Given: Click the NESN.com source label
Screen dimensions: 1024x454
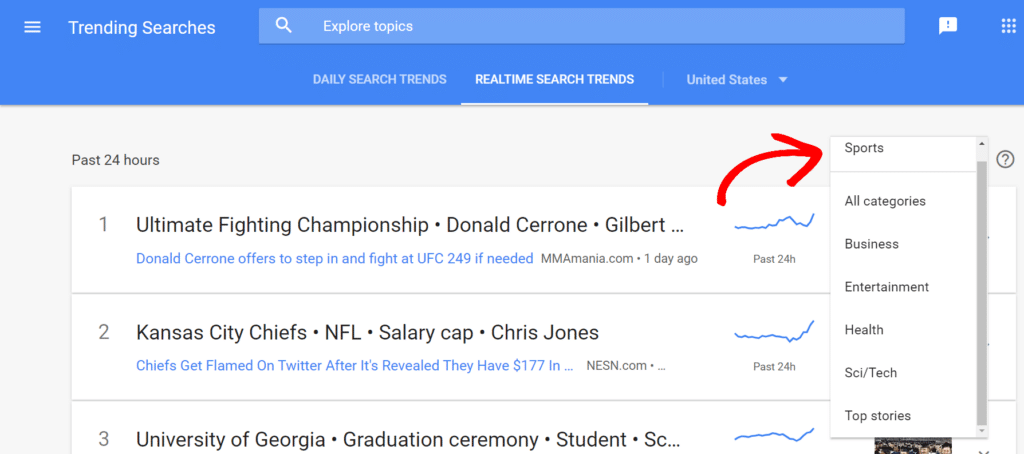Looking at the screenshot, I should click(x=616, y=366).
